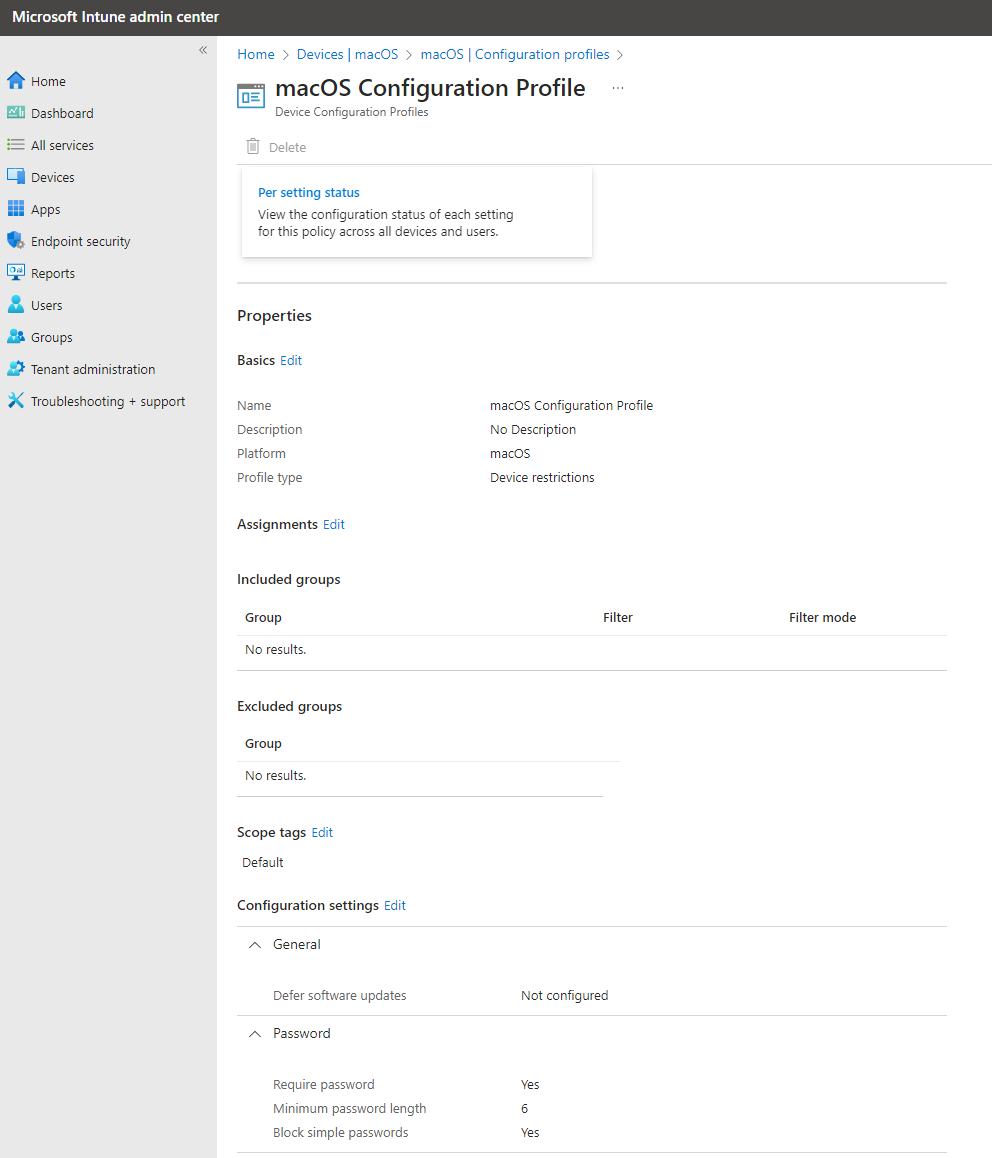
Task: Collapse the Password settings section
Action: click(254, 1033)
